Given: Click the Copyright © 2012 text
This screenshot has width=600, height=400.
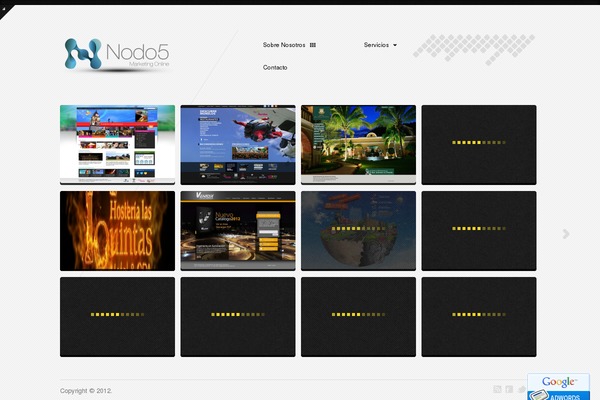Looking at the screenshot, I should (x=86, y=391).
